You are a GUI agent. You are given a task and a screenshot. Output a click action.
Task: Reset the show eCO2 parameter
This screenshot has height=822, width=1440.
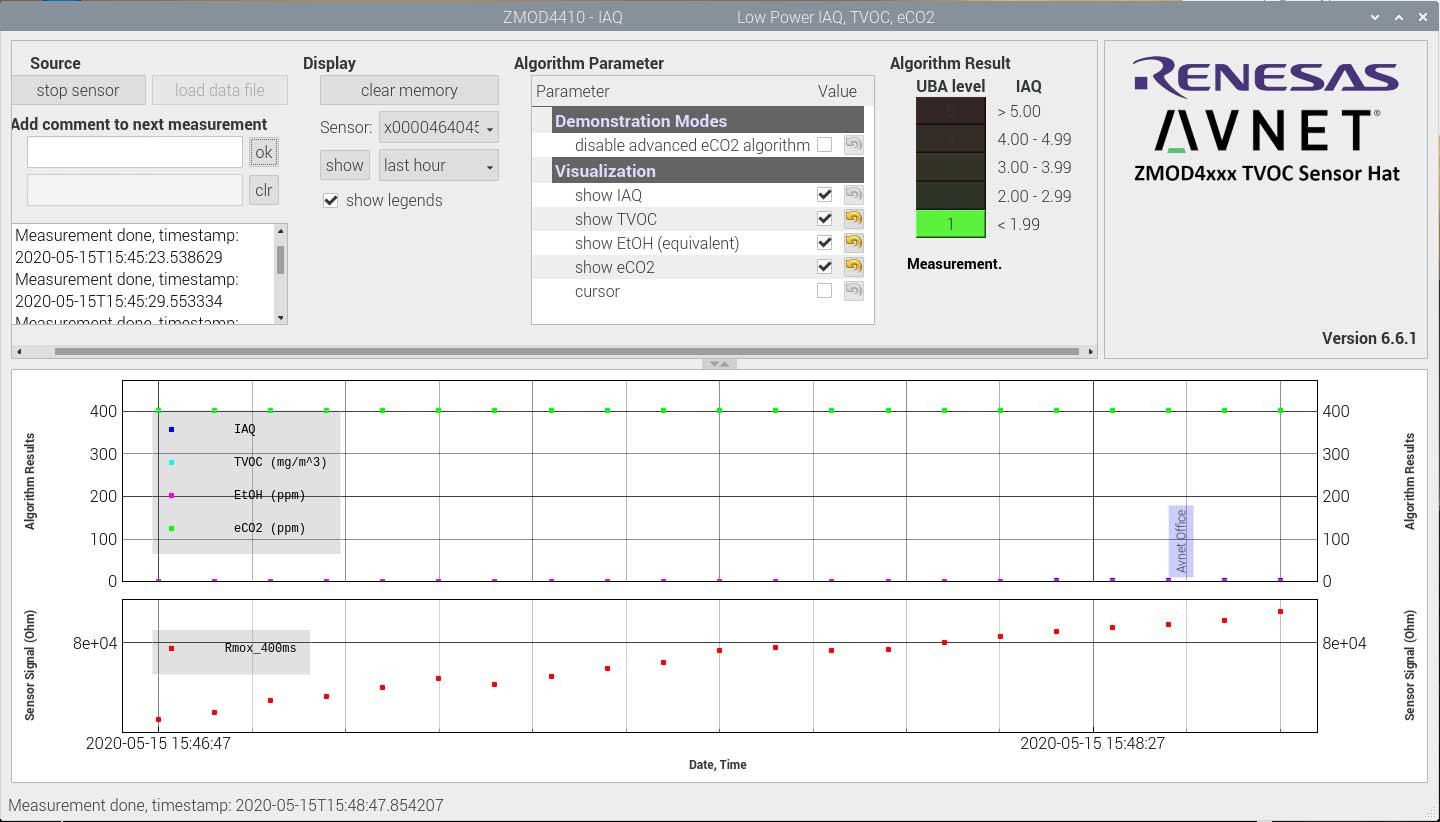[x=853, y=267]
